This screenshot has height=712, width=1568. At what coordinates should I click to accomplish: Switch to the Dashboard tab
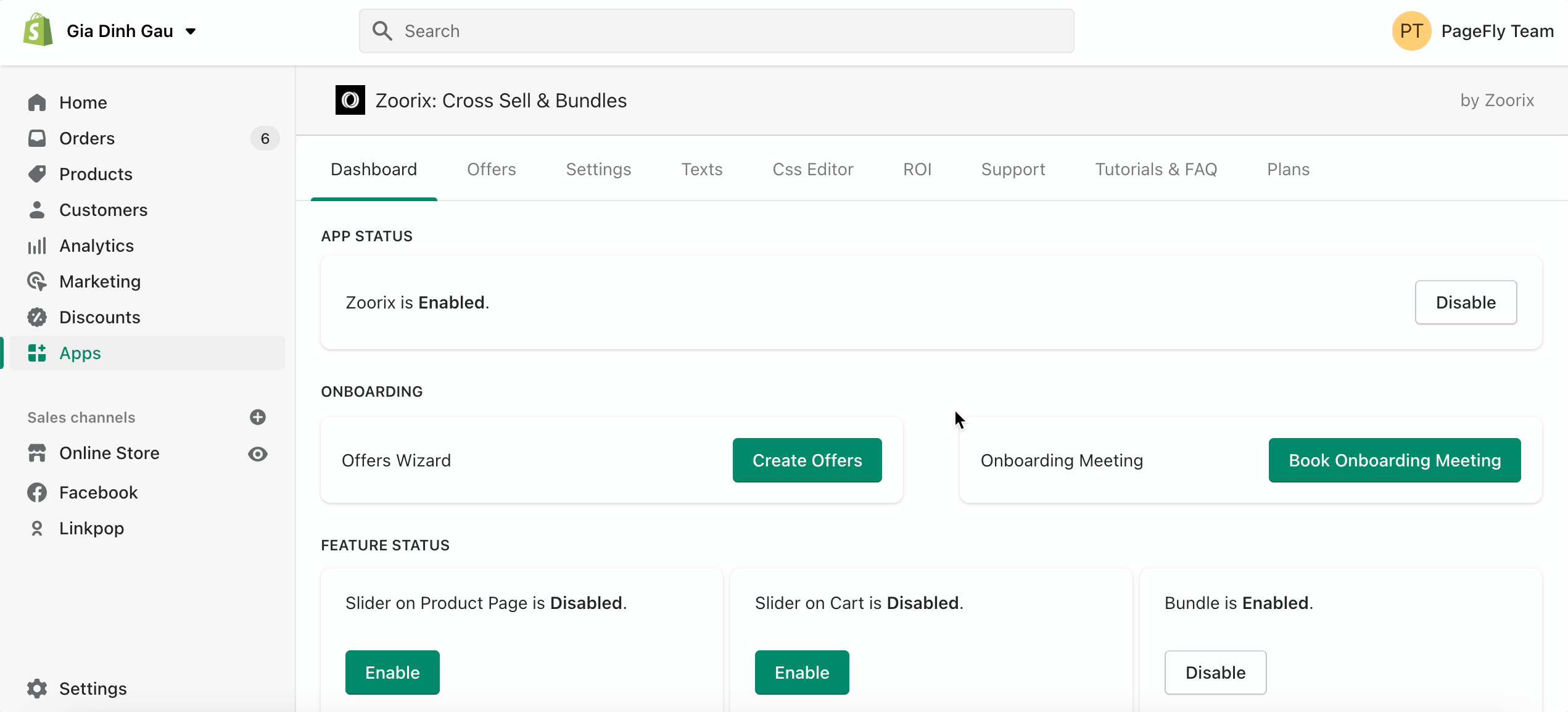(374, 169)
